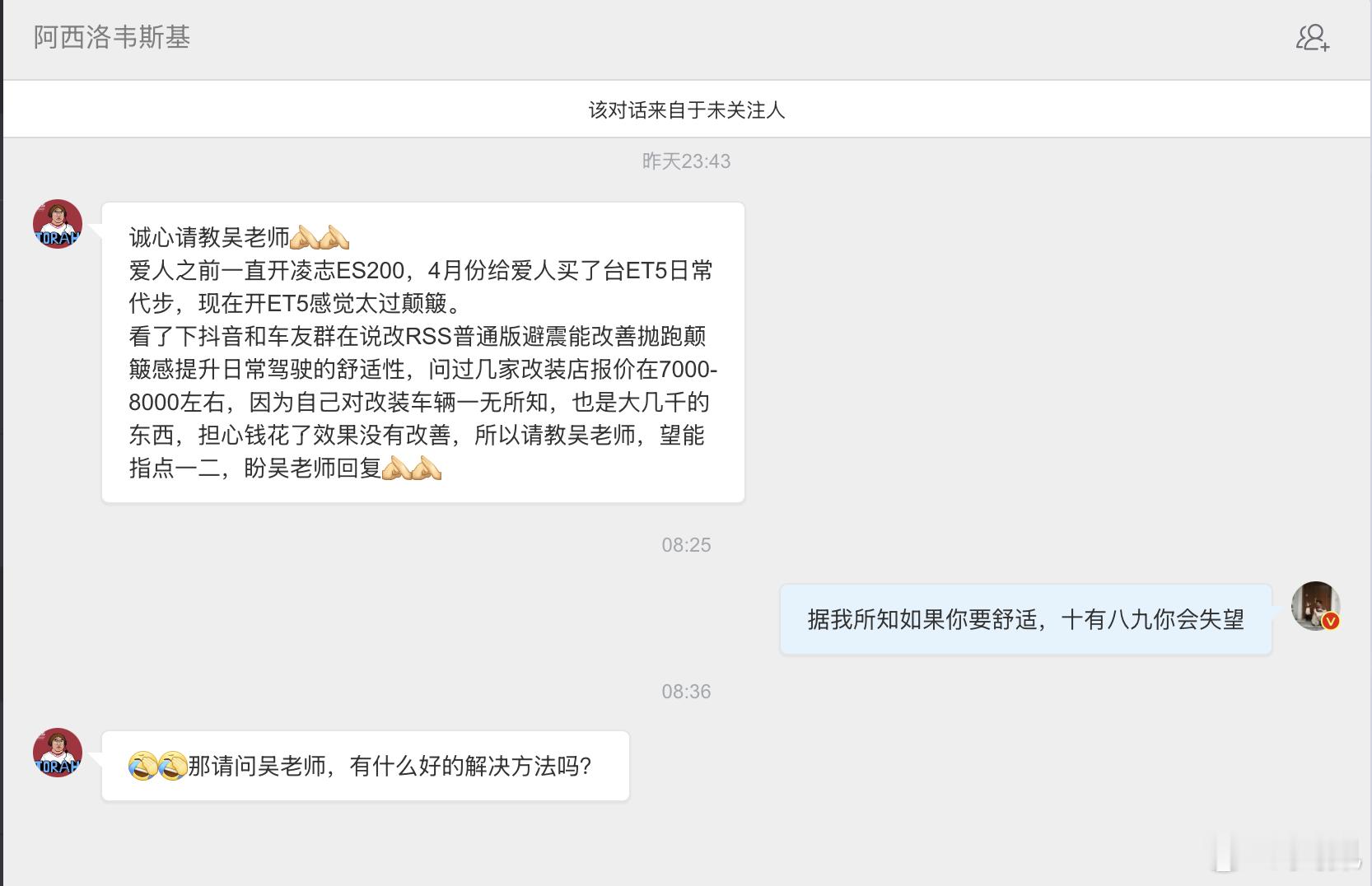The width and height of the screenshot is (1372, 886).
Task: Select the 08:25 timestamp
Action: [687, 545]
